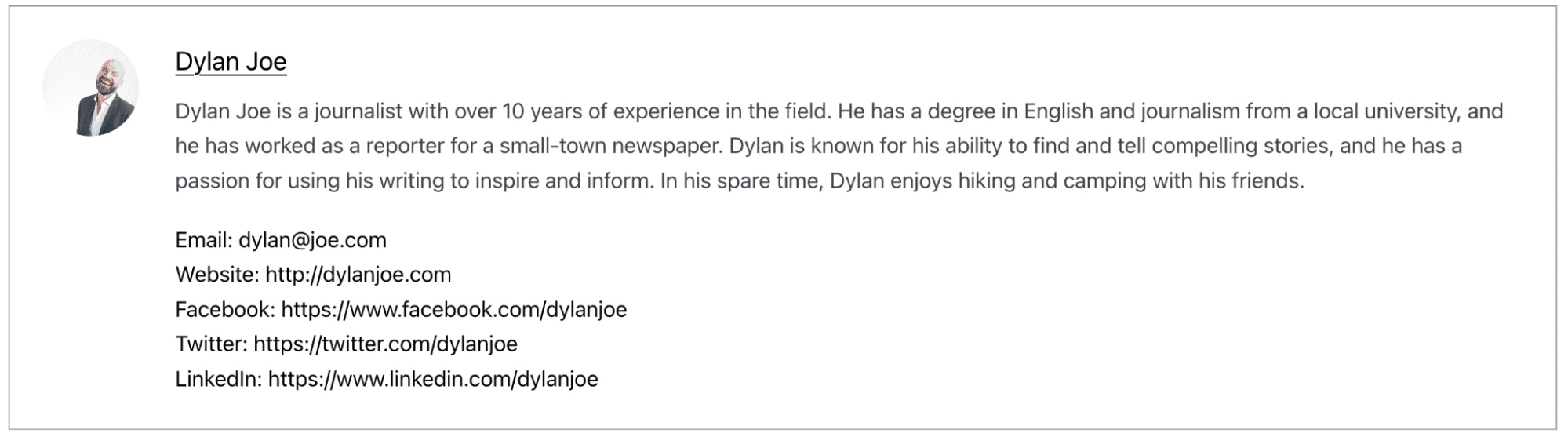
Task: Select the "Facebook:" label text
Action: [225, 310]
